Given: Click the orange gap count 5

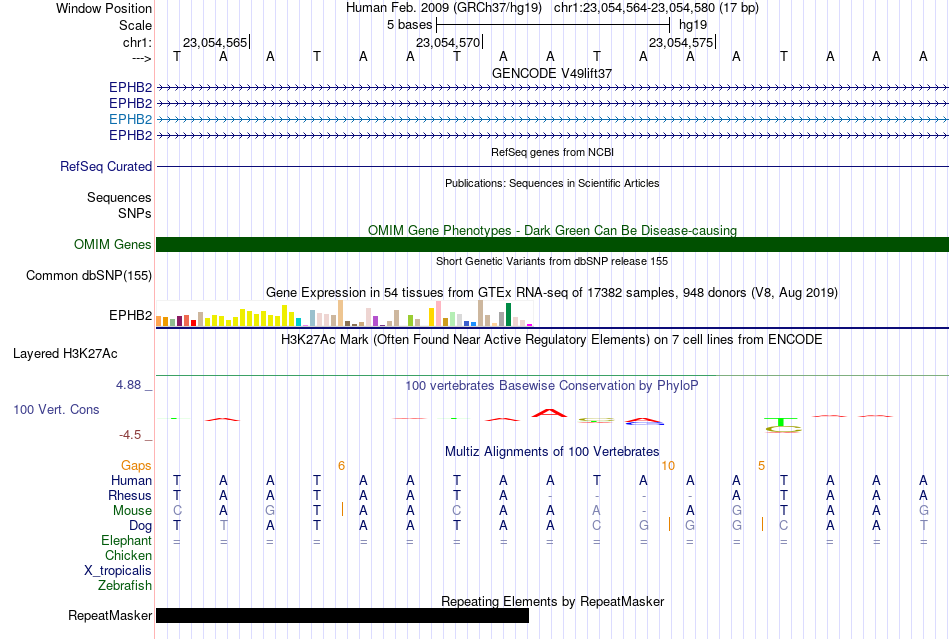Looking at the screenshot, I should pyautogui.click(x=762, y=465).
